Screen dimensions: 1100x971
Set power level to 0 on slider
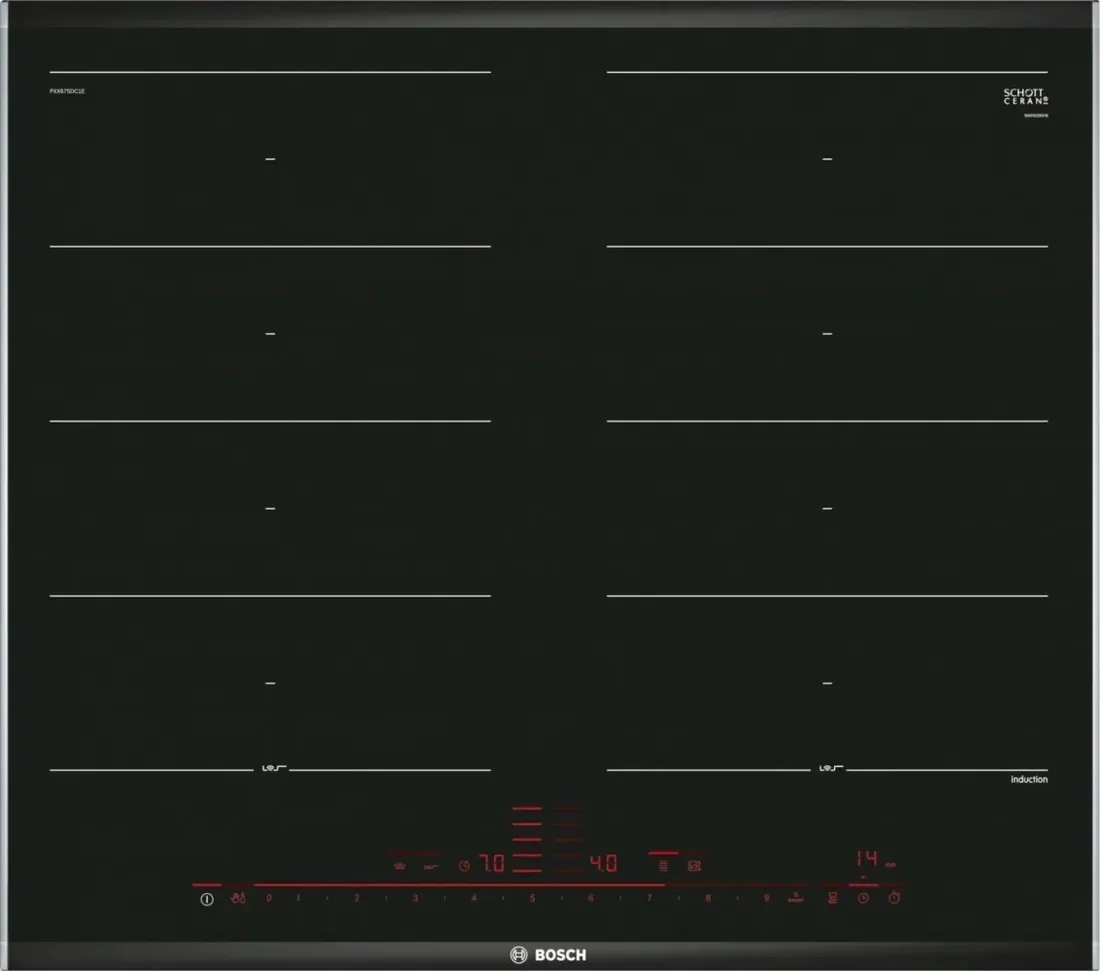coord(268,898)
